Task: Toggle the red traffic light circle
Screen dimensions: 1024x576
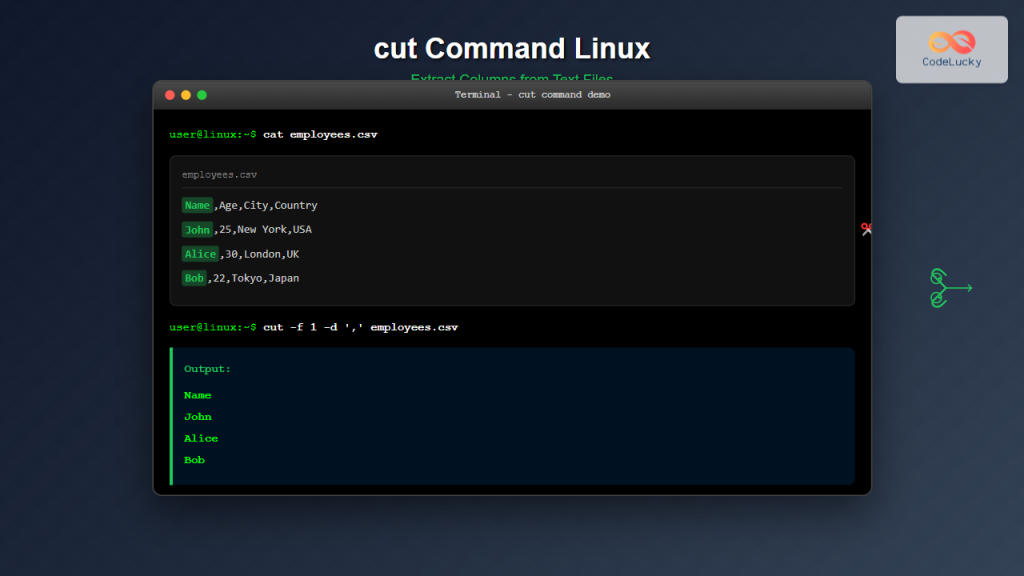Action: (169, 95)
